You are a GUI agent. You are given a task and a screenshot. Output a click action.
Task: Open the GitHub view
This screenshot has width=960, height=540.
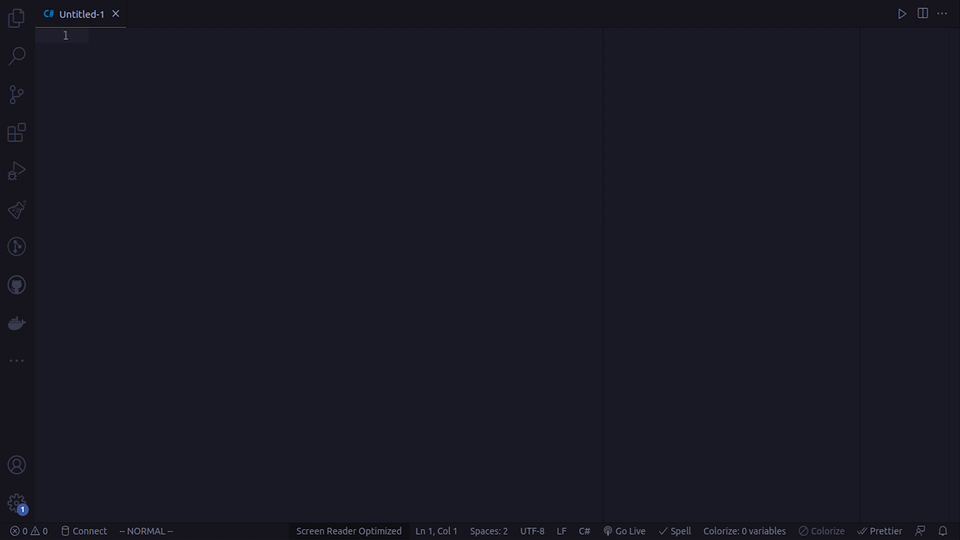(17, 285)
